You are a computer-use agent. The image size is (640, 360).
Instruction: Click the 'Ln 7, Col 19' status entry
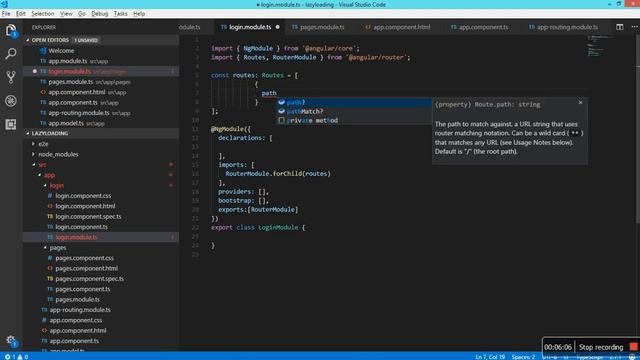click(490, 357)
